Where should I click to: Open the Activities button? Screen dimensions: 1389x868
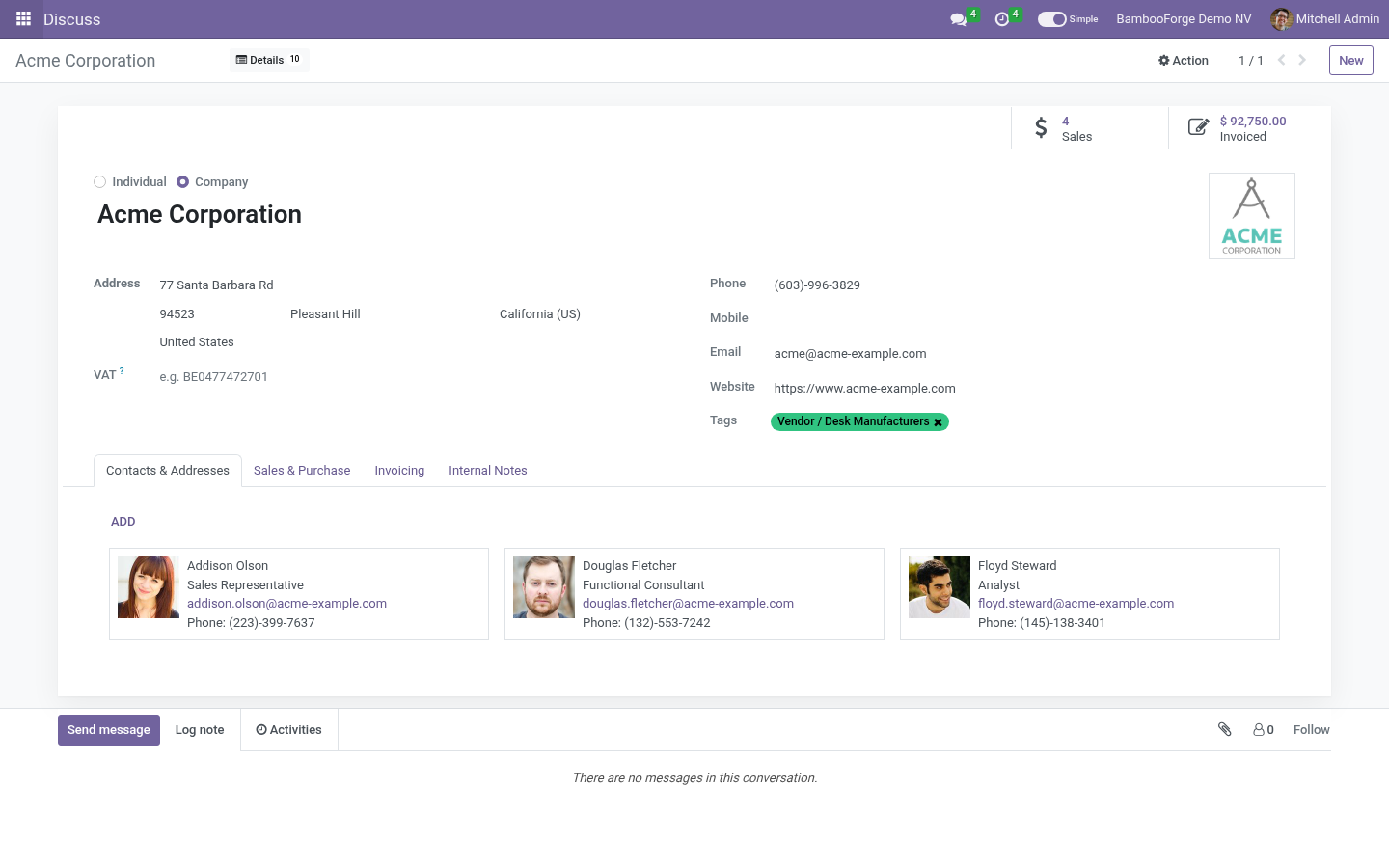coord(289,730)
